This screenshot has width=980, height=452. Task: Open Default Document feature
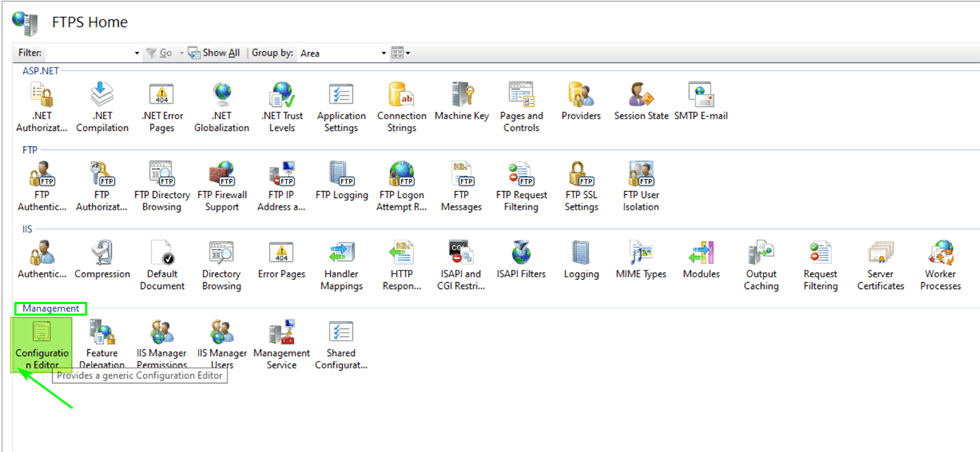[161, 266]
